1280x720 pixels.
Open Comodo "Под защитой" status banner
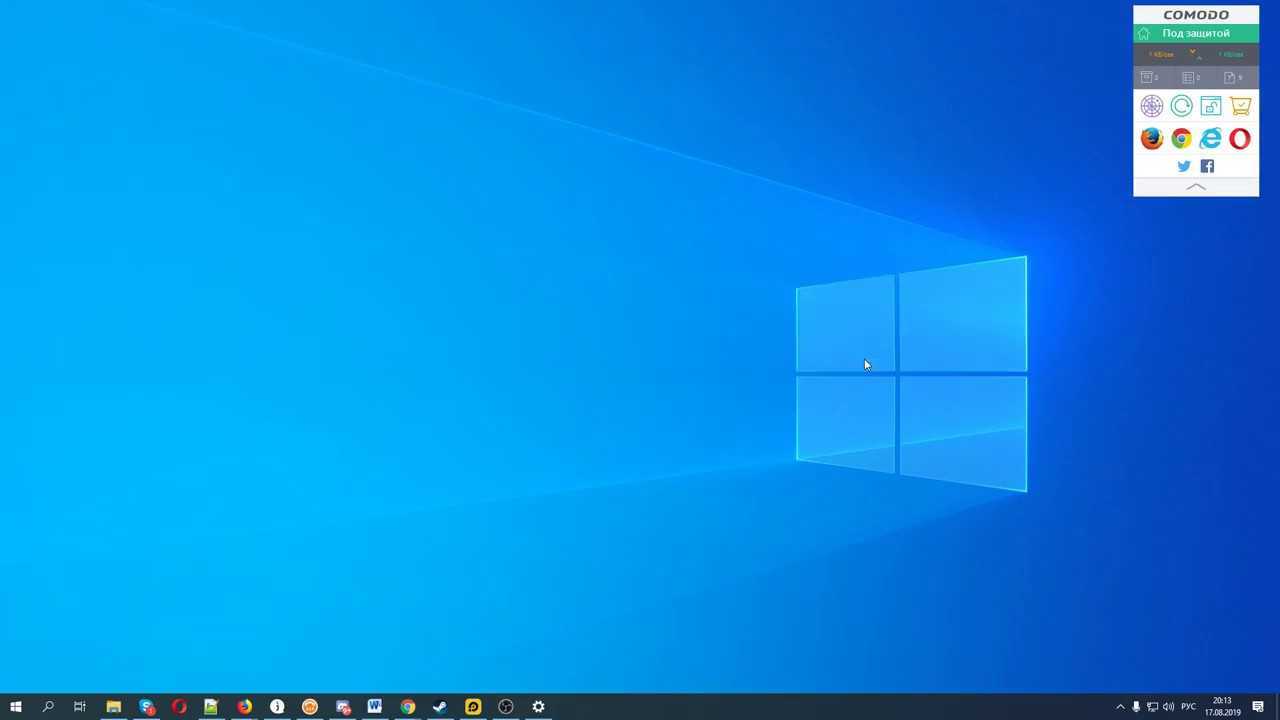[1196, 33]
